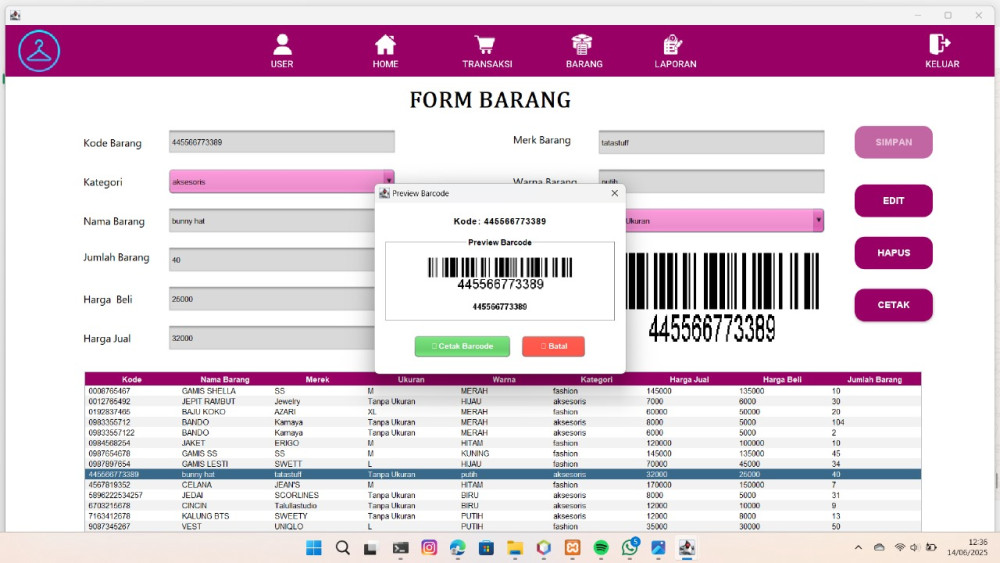1000x563 pixels.
Task: Open the USER menu icon
Action: click(x=282, y=50)
